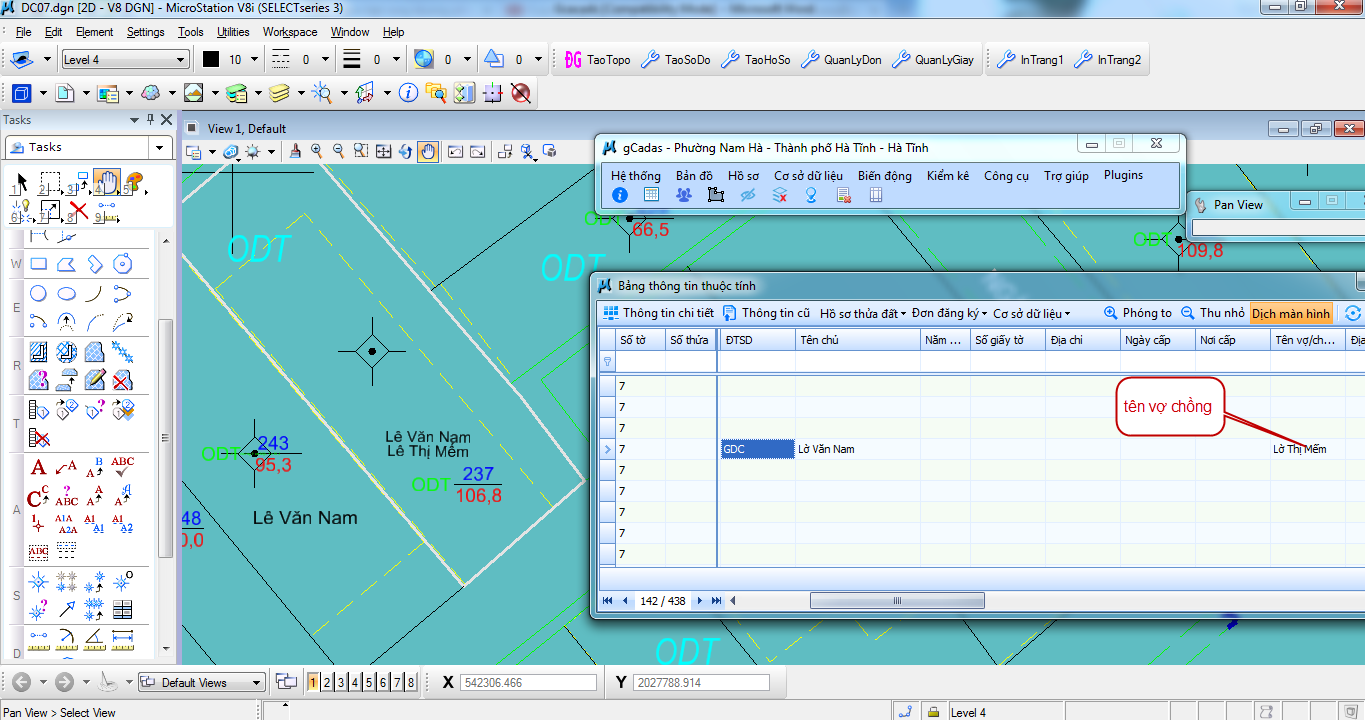Viewport: 1365px width, 720px height.
Task: Click the Fit View icon in view toolbar
Action: pyautogui.click(x=384, y=152)
